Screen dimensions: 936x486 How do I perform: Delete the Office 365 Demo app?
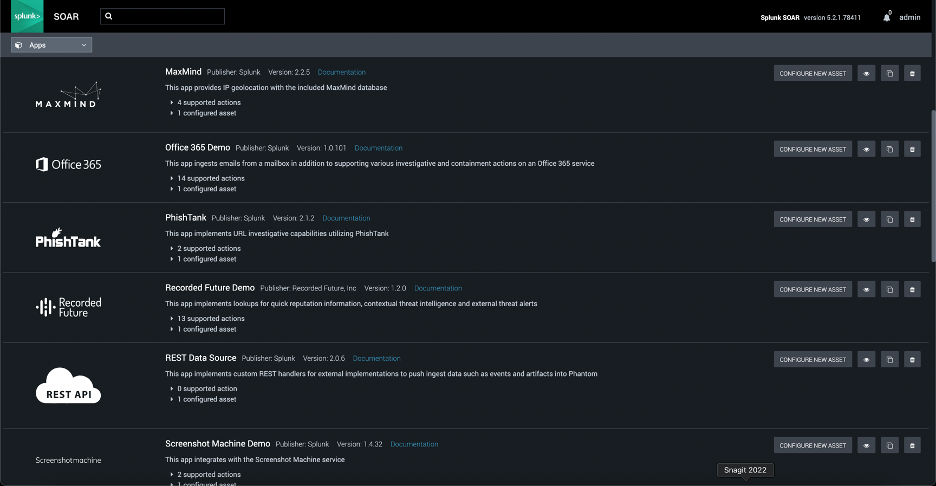pyautogui.click(x=912, y=149)
